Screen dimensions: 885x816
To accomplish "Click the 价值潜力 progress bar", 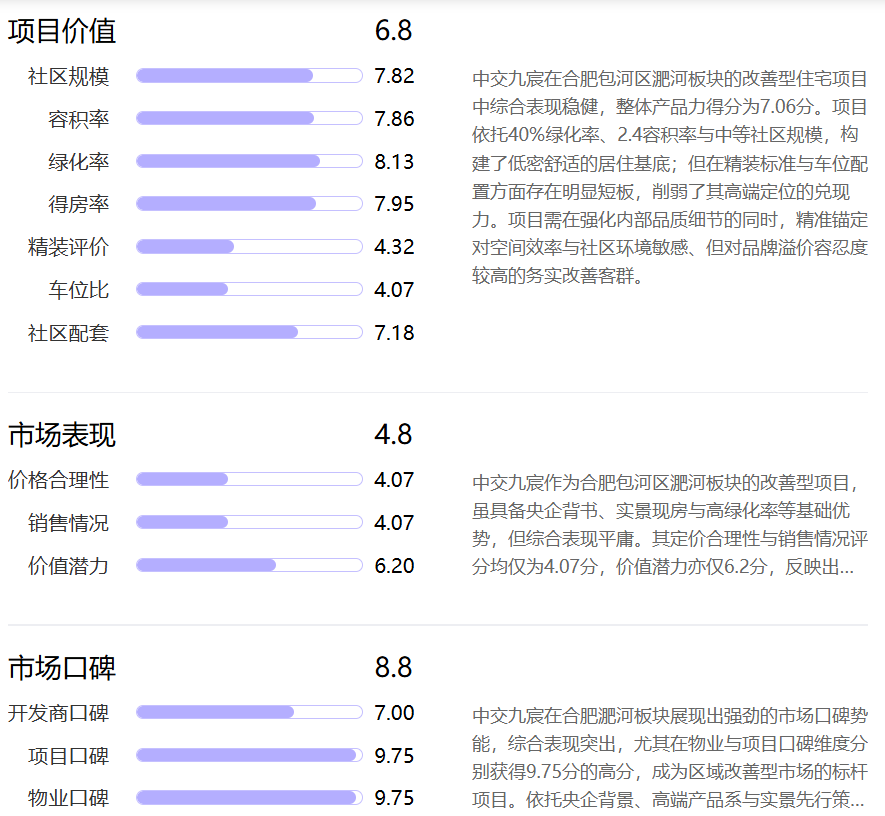I will click(249, 565).
